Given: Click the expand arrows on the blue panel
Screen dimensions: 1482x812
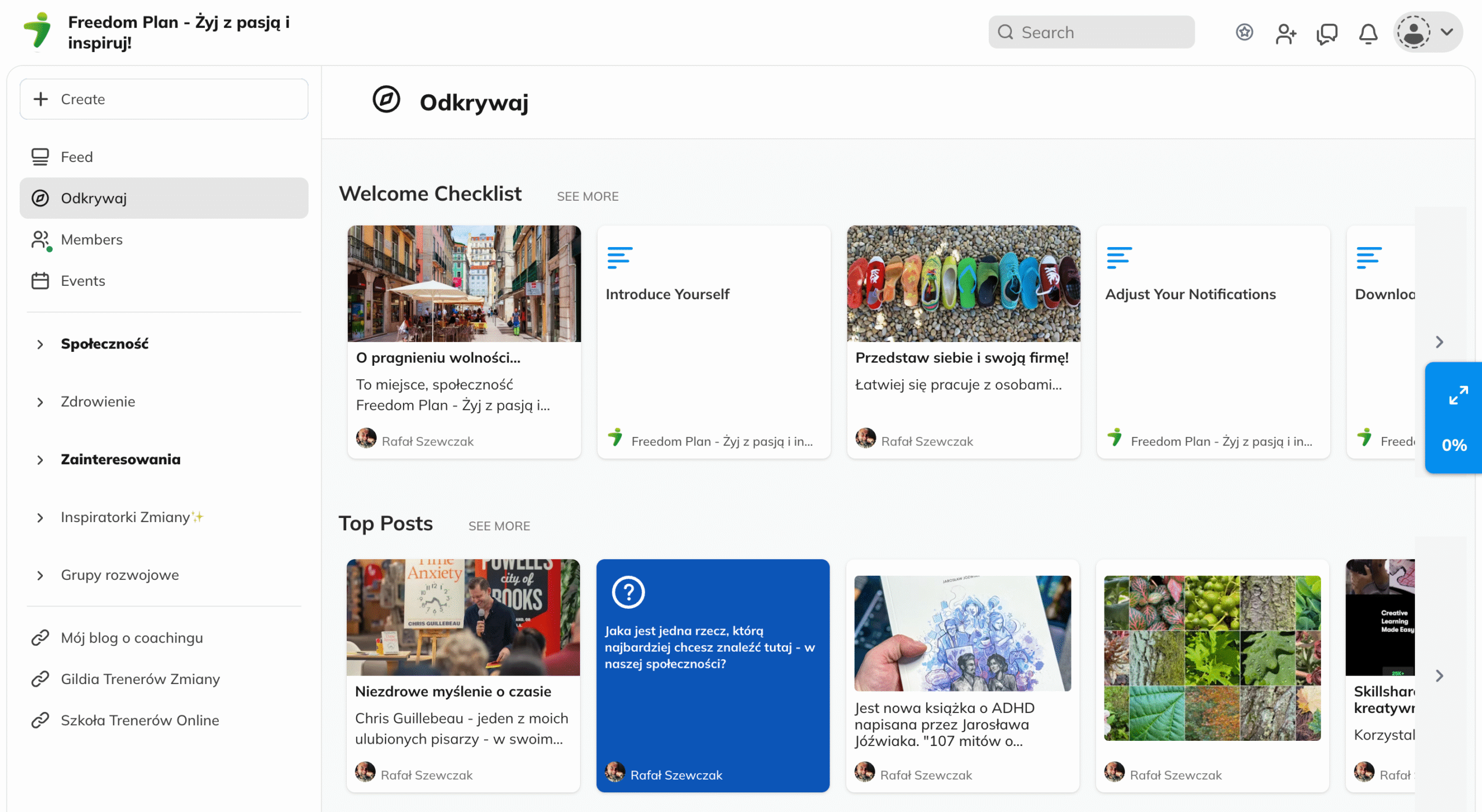Looking at the screenshot, I should pyautogui.click(x=1458, y=396).
